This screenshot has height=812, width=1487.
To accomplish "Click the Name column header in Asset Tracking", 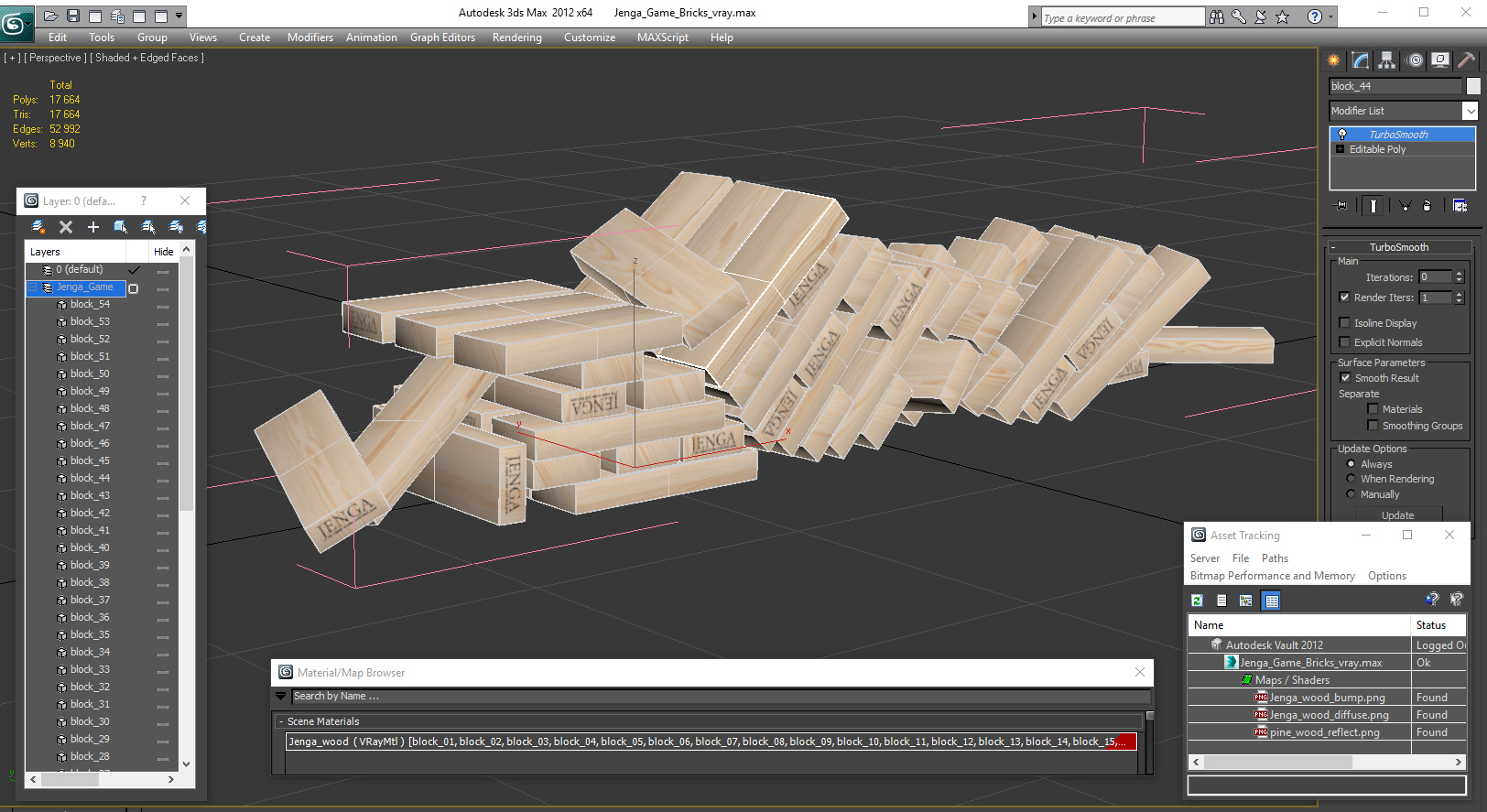I will (1299, 625).
